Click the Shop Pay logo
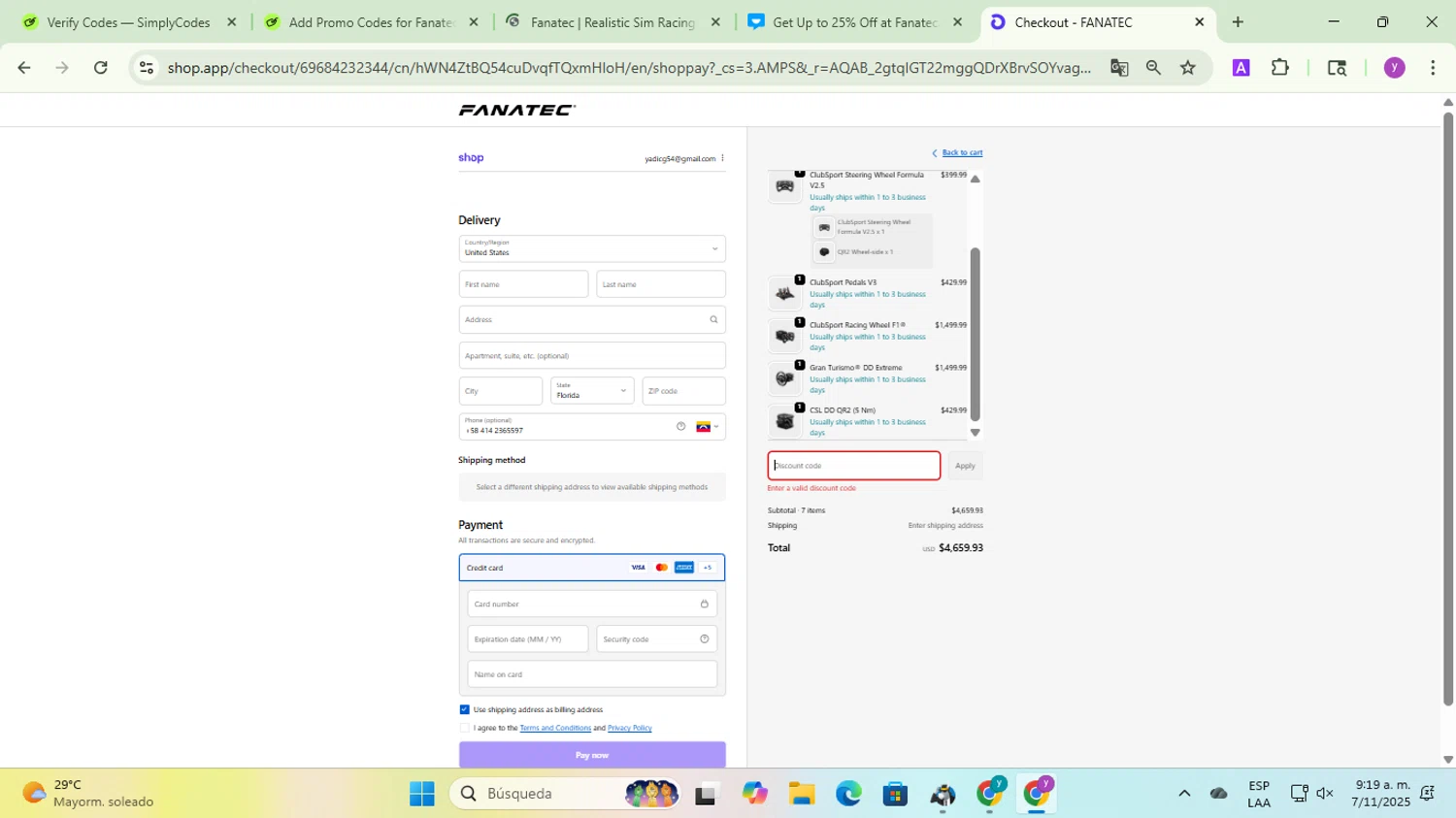 pos(471,157)
